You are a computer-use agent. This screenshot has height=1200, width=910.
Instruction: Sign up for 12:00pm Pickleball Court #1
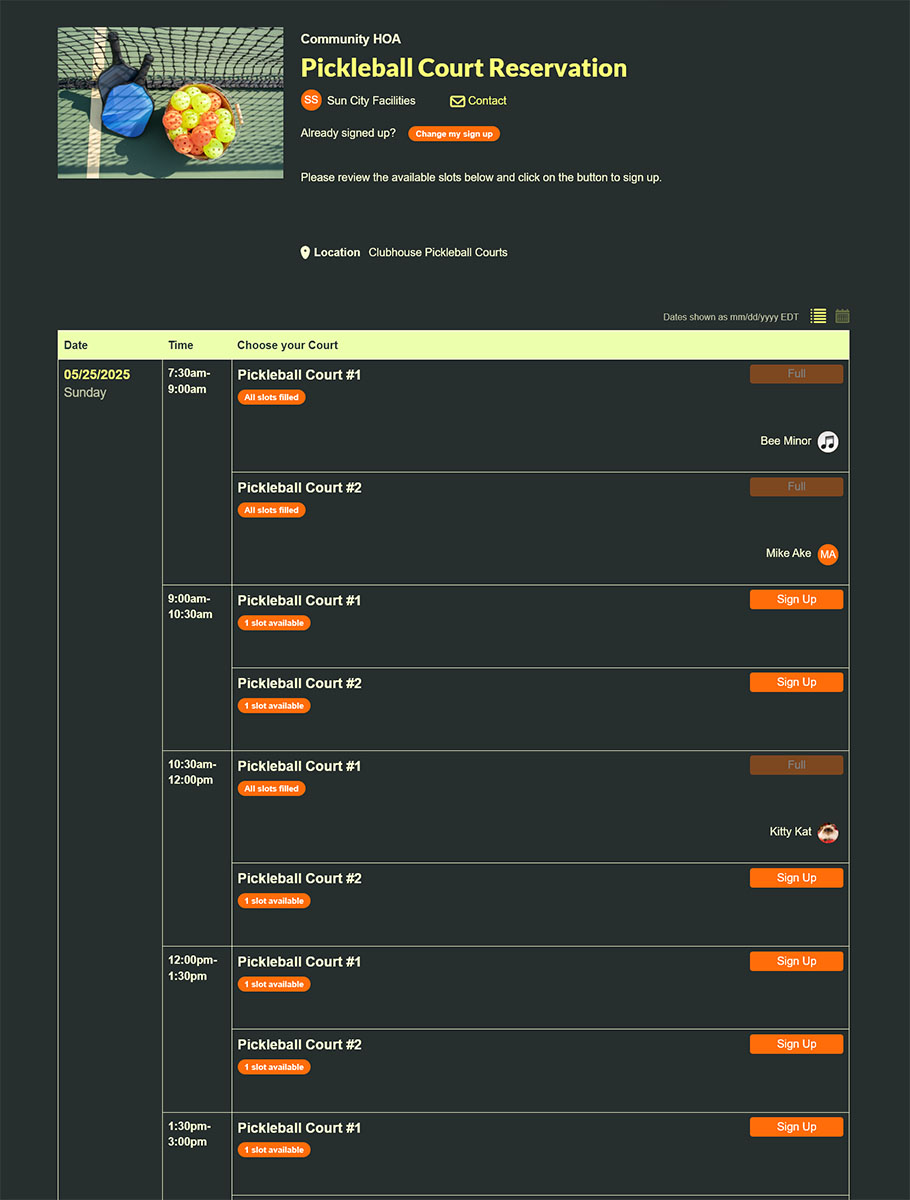[796, 961]
